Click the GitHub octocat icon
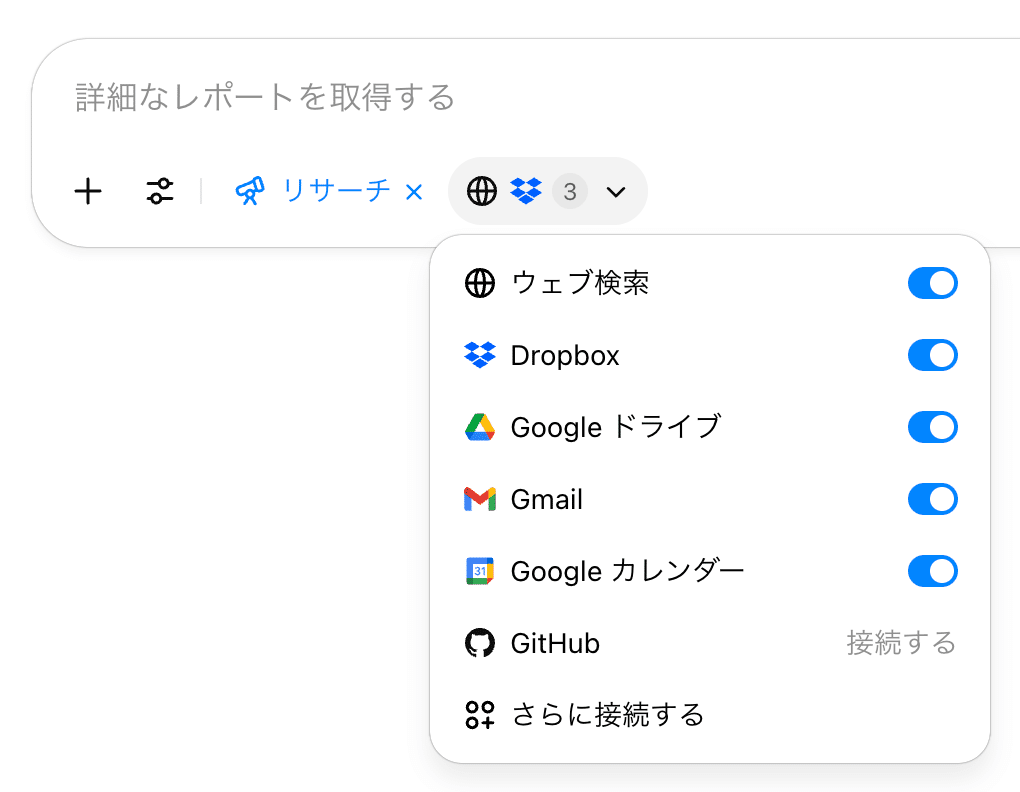The width and height of the screenshot is (1020, 792). (480, 643)
